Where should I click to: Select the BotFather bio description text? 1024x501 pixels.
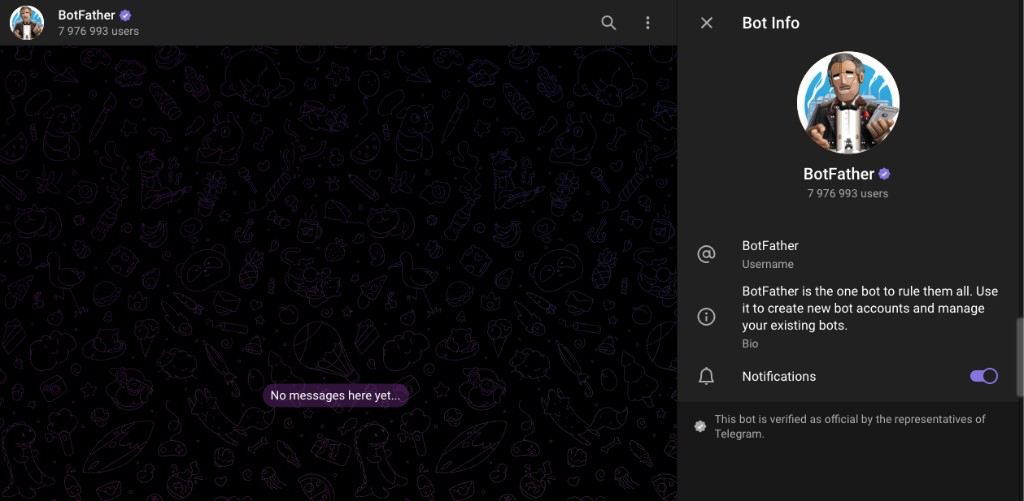click(869, 308)
